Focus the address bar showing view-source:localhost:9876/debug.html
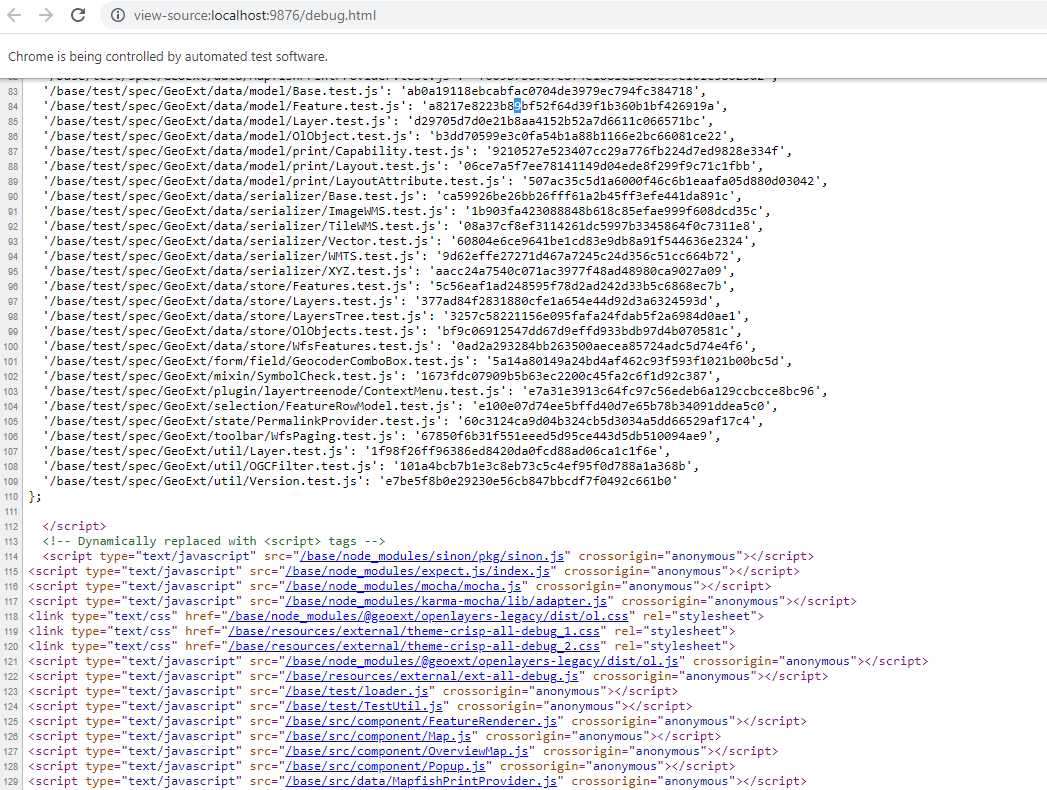Viewport: 1047px width, 790px height. click(x=574, y=15)
